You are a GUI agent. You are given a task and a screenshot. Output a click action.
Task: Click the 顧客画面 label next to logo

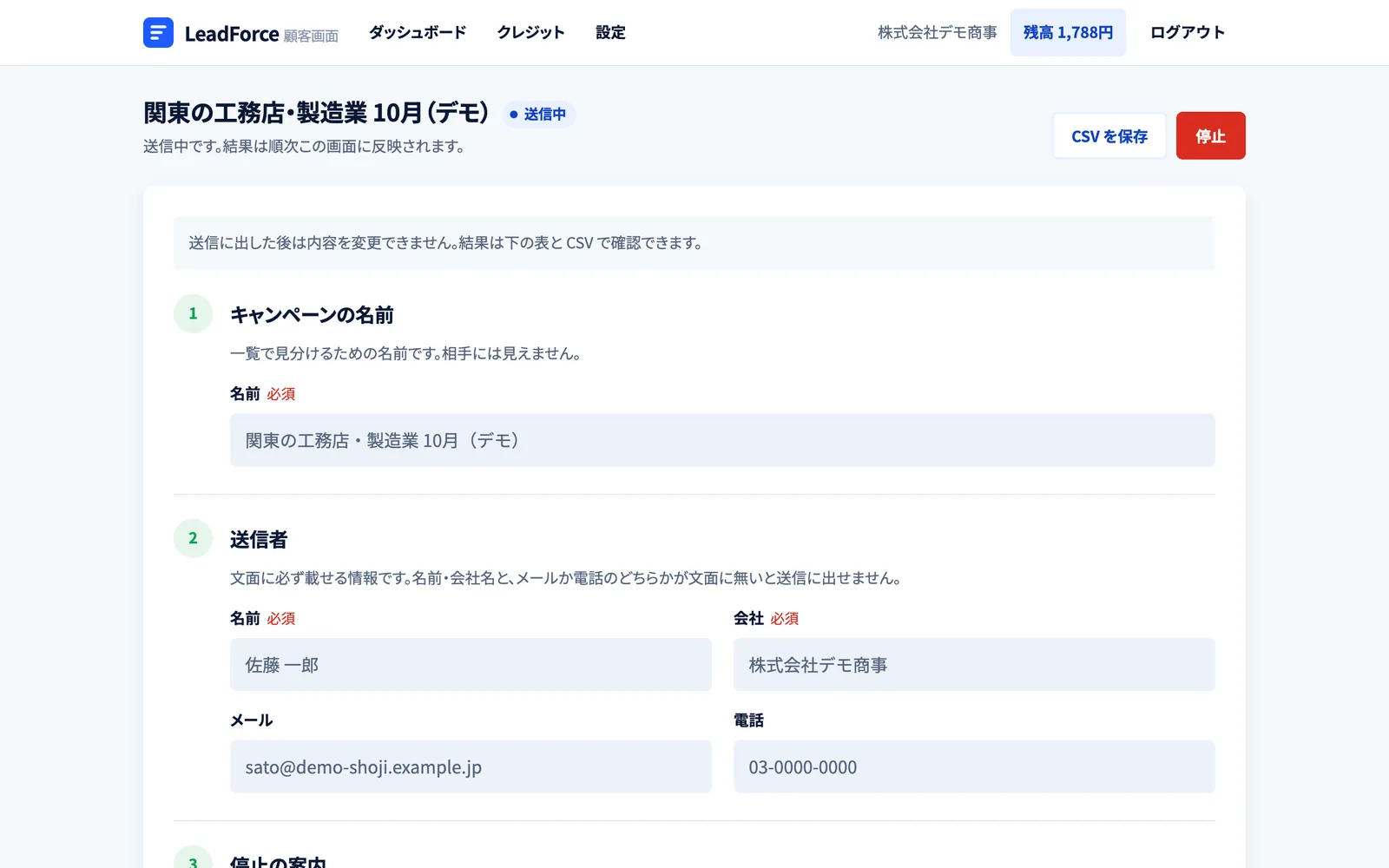[311, 36]
